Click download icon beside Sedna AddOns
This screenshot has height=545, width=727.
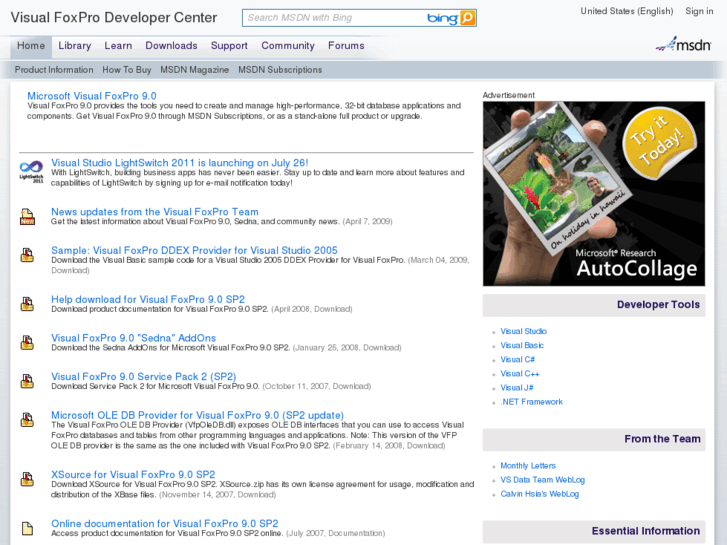click(x=27, y=343)
